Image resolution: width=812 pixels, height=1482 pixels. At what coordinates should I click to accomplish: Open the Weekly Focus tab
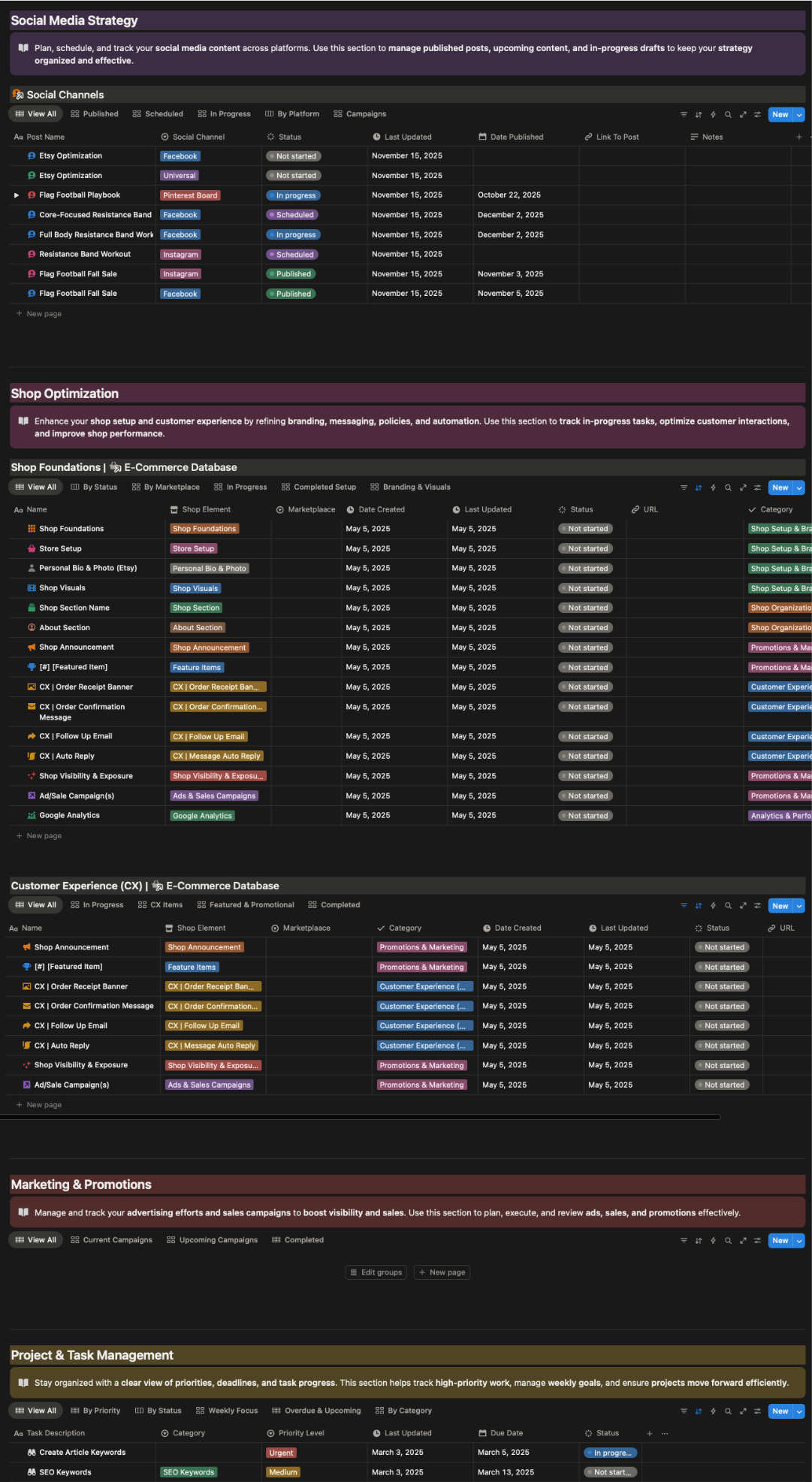tap(226, 1411)
